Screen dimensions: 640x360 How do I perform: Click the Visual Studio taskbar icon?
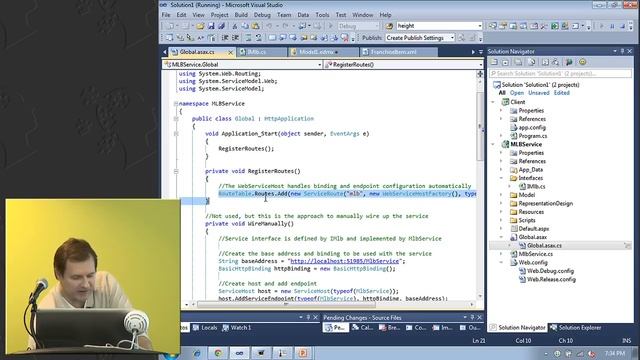[x=239, y=353]
